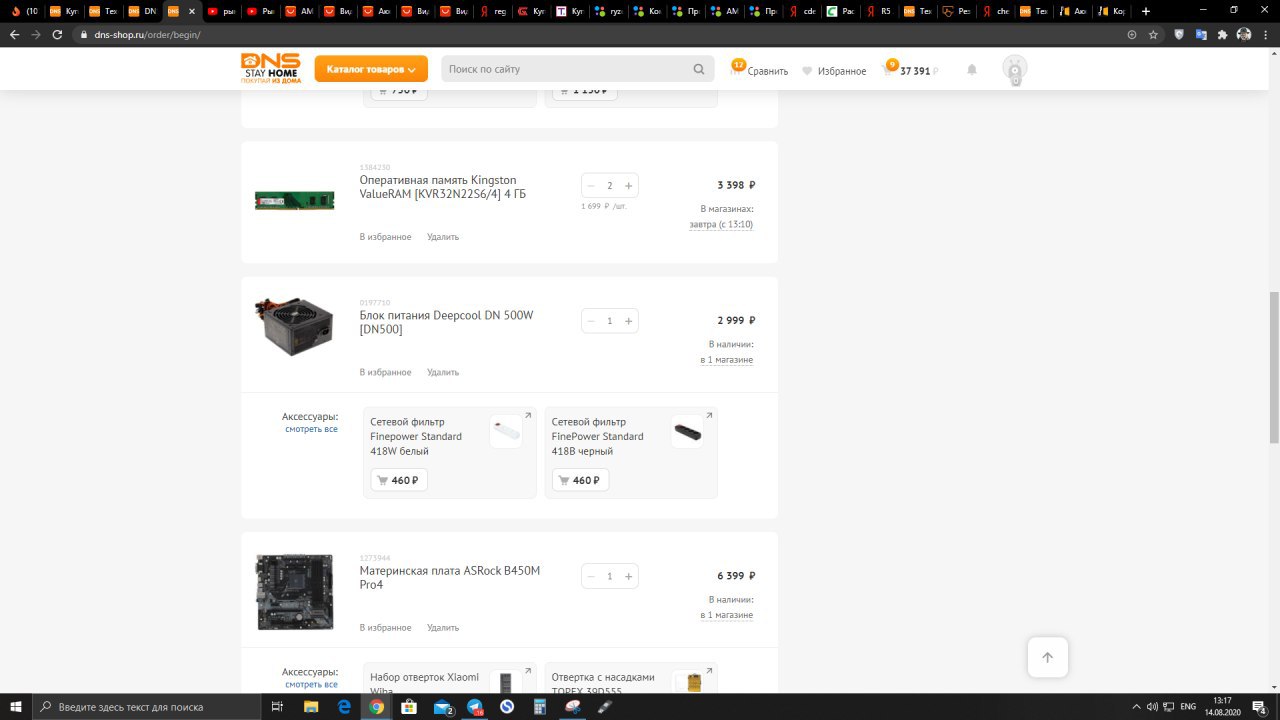Go back in browser history
1280x720 pixels.
point(14,34)
